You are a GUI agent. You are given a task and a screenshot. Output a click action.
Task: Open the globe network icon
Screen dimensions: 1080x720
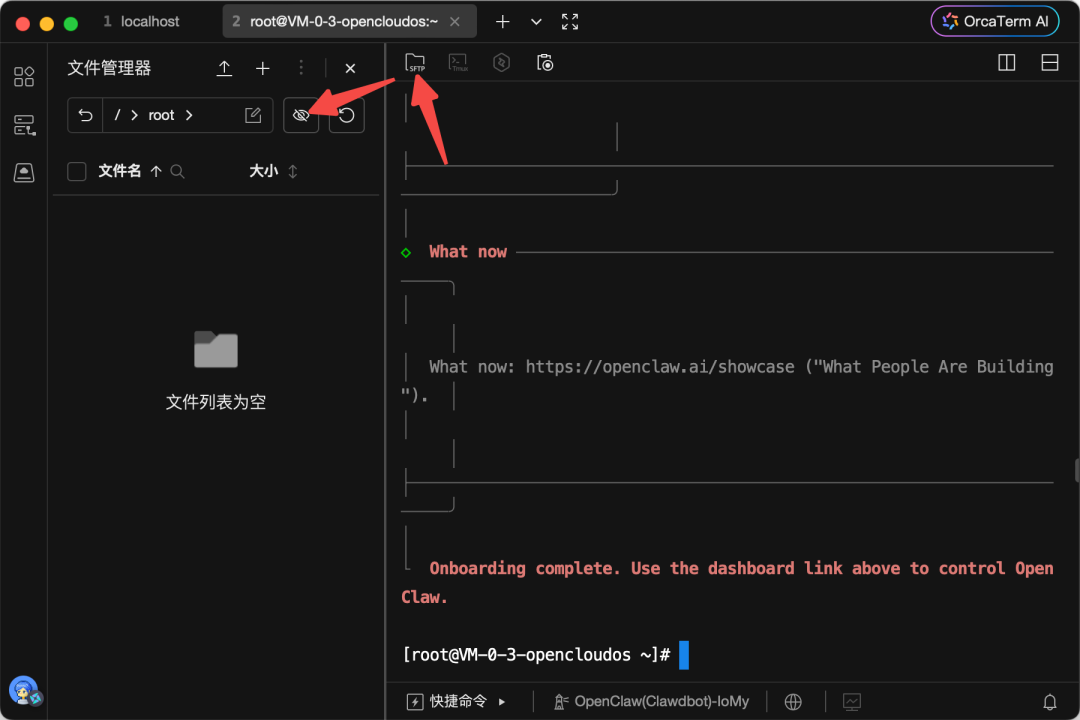click(x=793, y=701)
